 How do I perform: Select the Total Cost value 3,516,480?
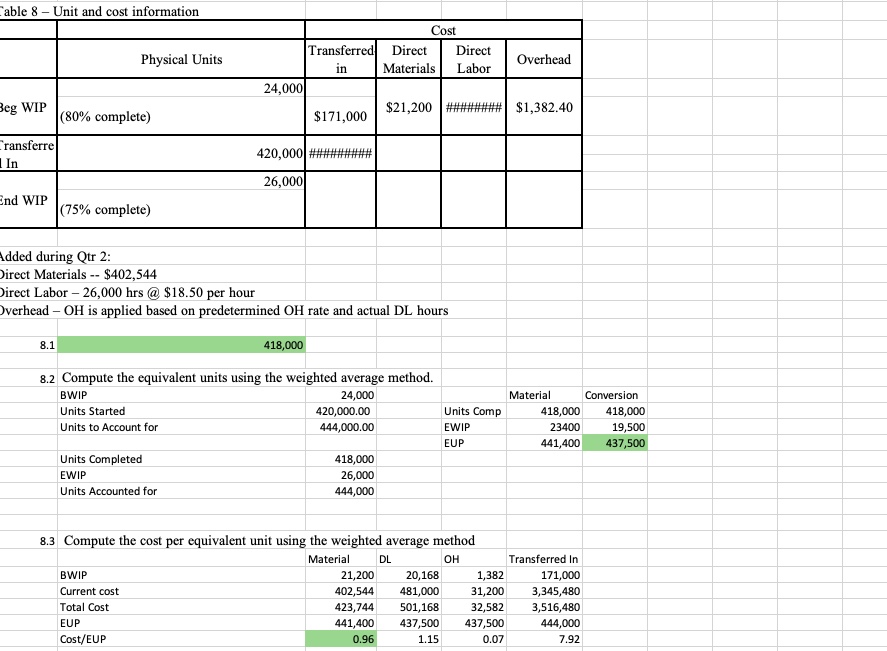[x=545, y=606]
